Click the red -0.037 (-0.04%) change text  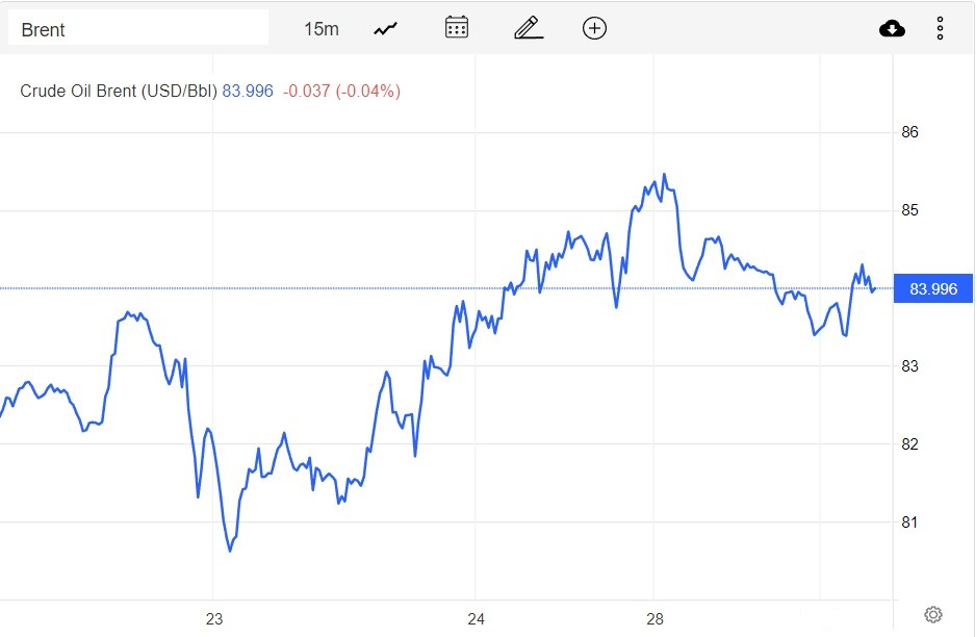(342, 91)
